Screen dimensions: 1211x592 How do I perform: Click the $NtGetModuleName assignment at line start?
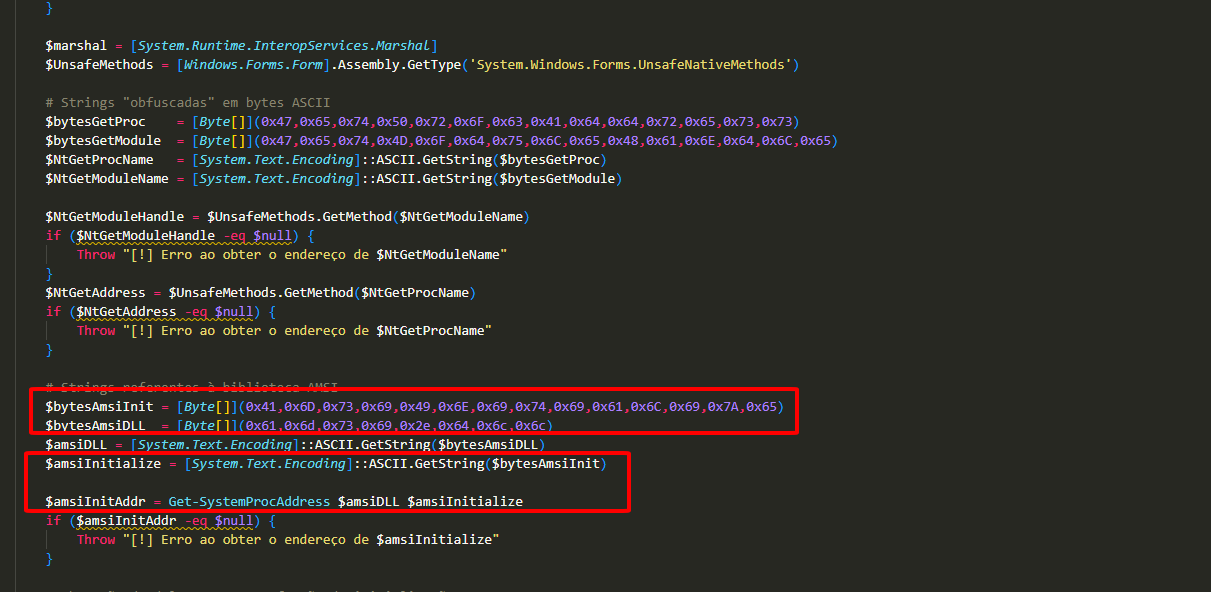107,179
